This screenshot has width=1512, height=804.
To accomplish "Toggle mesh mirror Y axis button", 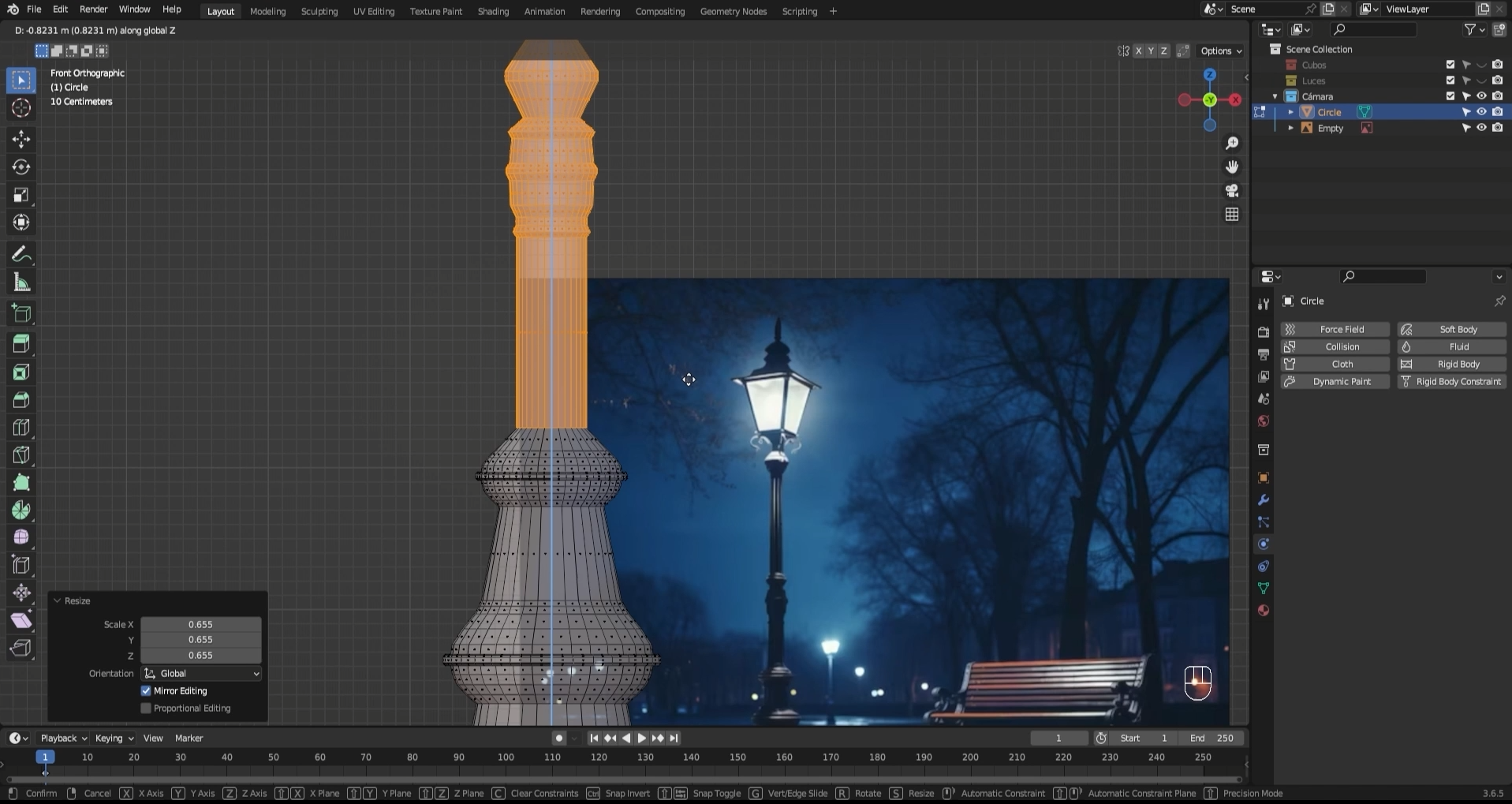I will 1151,50.
